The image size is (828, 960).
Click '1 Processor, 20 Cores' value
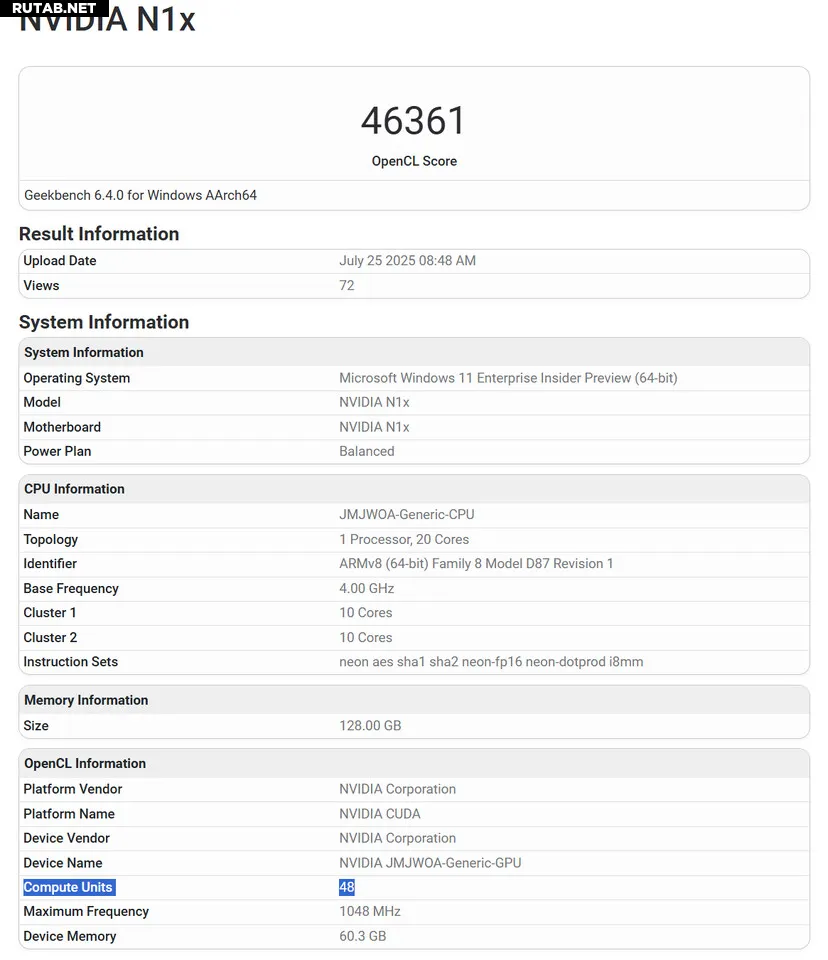(404, 539)
